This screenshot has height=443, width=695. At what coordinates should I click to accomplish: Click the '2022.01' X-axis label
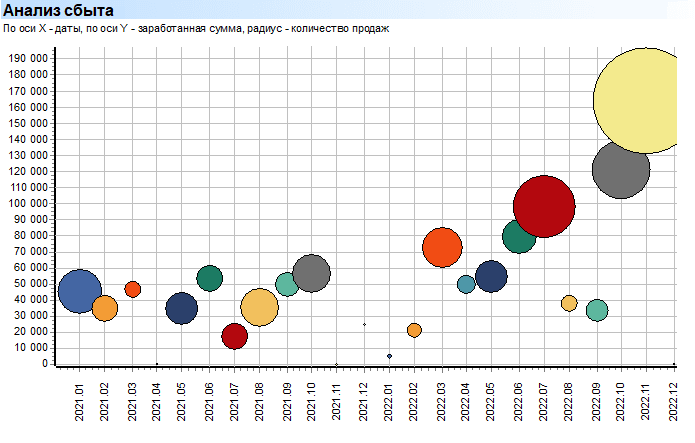pyautogui.click(x=389, y=402)
